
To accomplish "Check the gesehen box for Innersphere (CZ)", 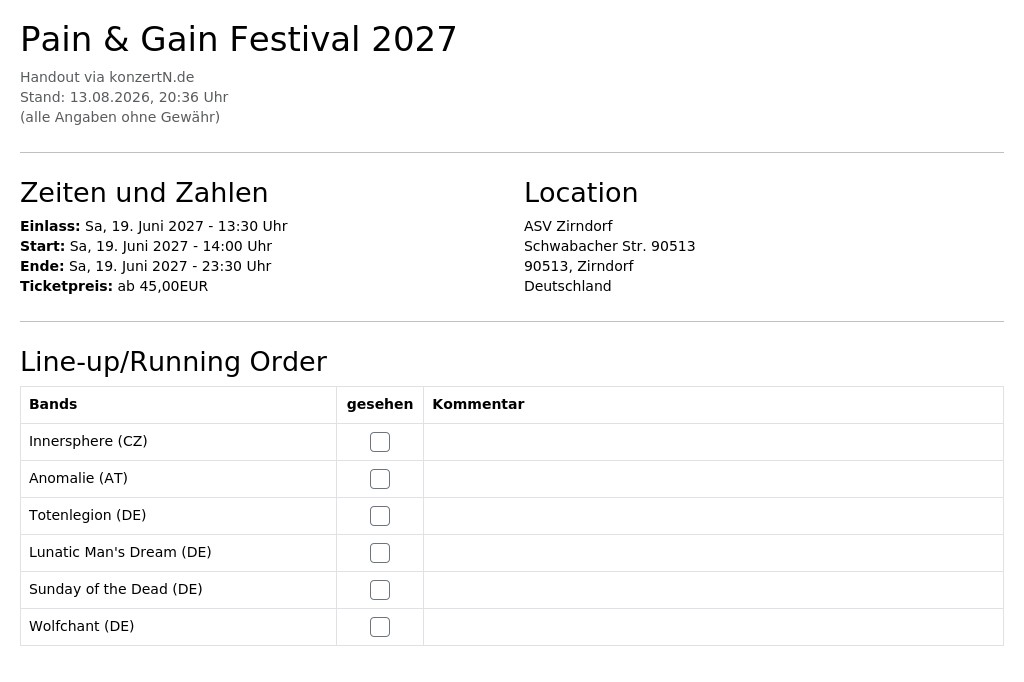I will tap(379, 442).
